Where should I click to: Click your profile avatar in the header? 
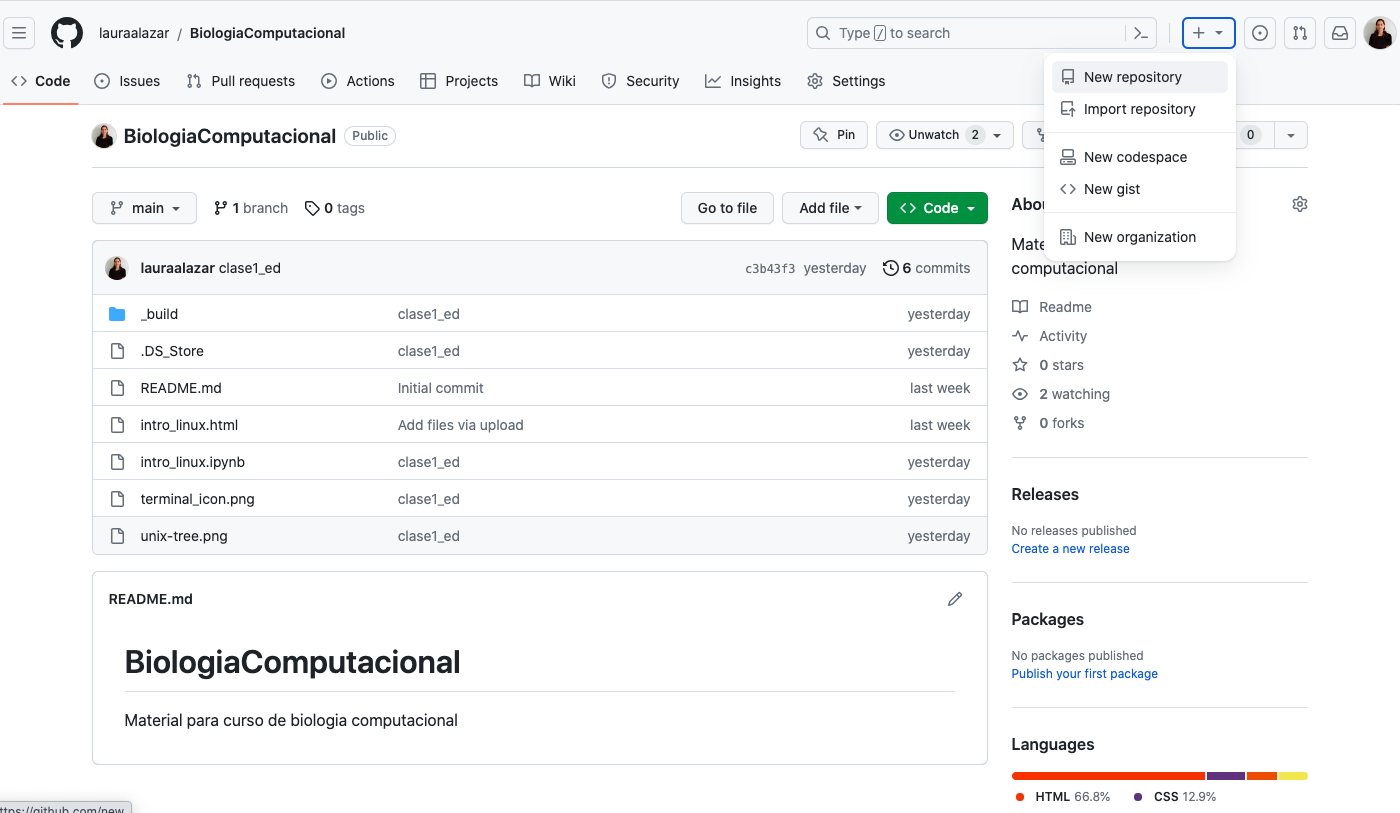1378,32
